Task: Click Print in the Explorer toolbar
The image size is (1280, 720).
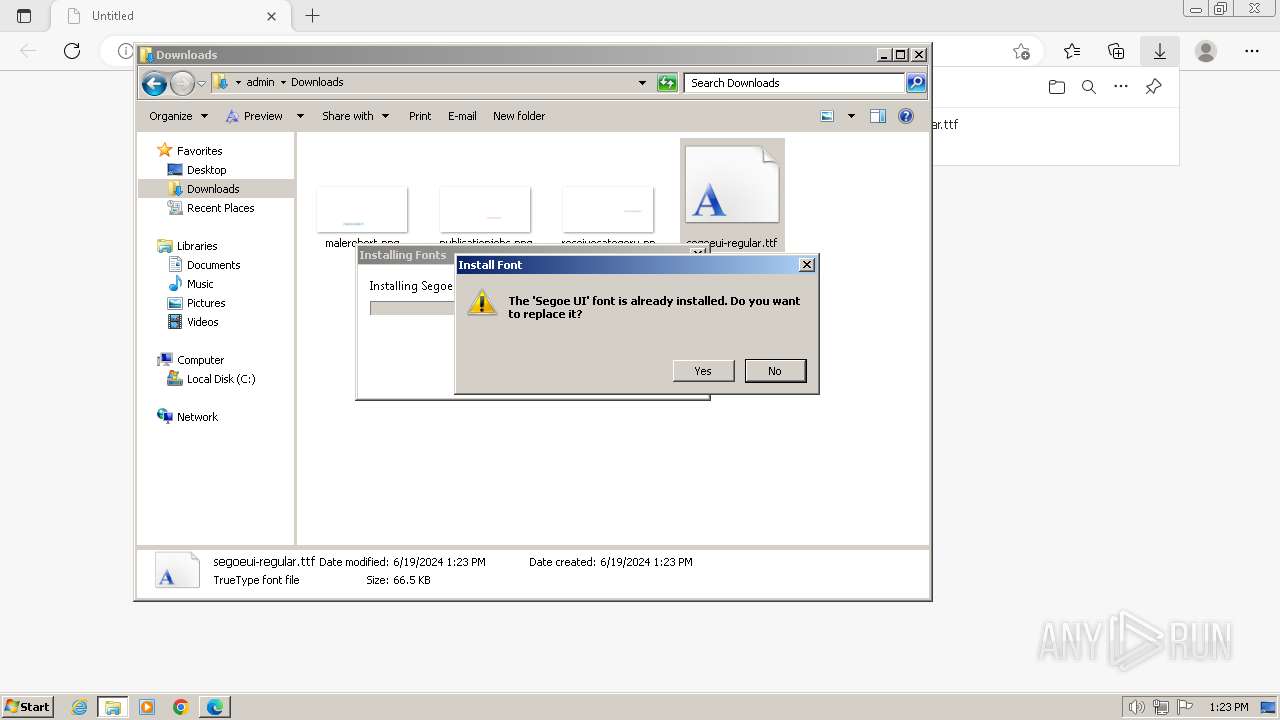Action: (x=420, y=116)
